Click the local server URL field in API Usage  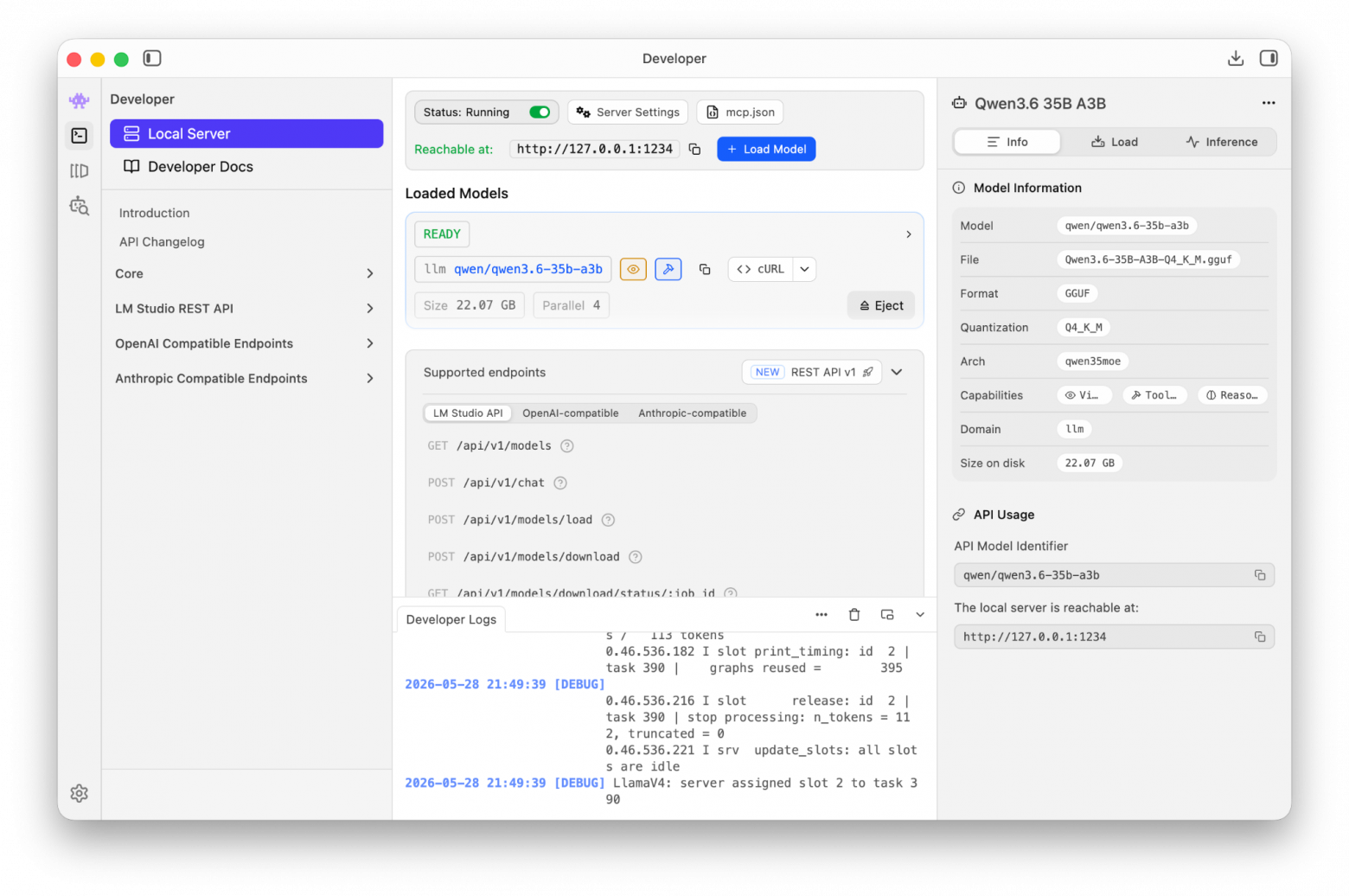1114,637
